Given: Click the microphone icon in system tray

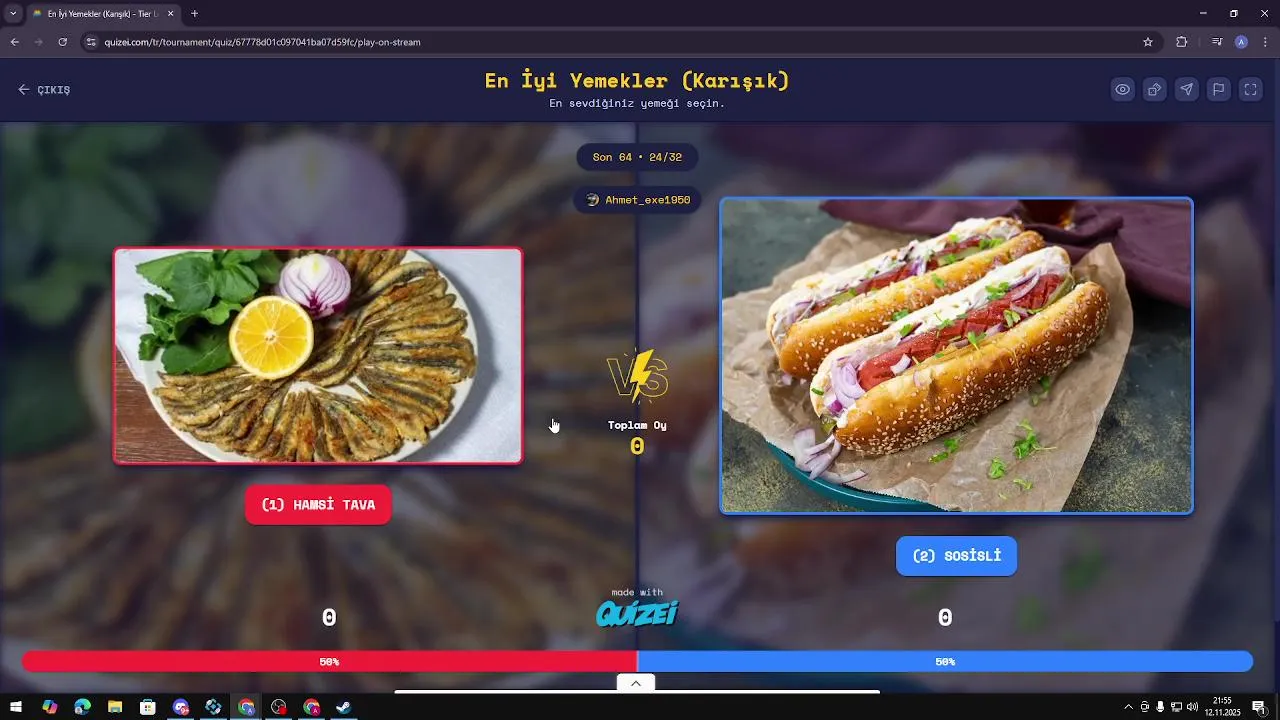Looking at the screenshot, I should click(1160, 707).
